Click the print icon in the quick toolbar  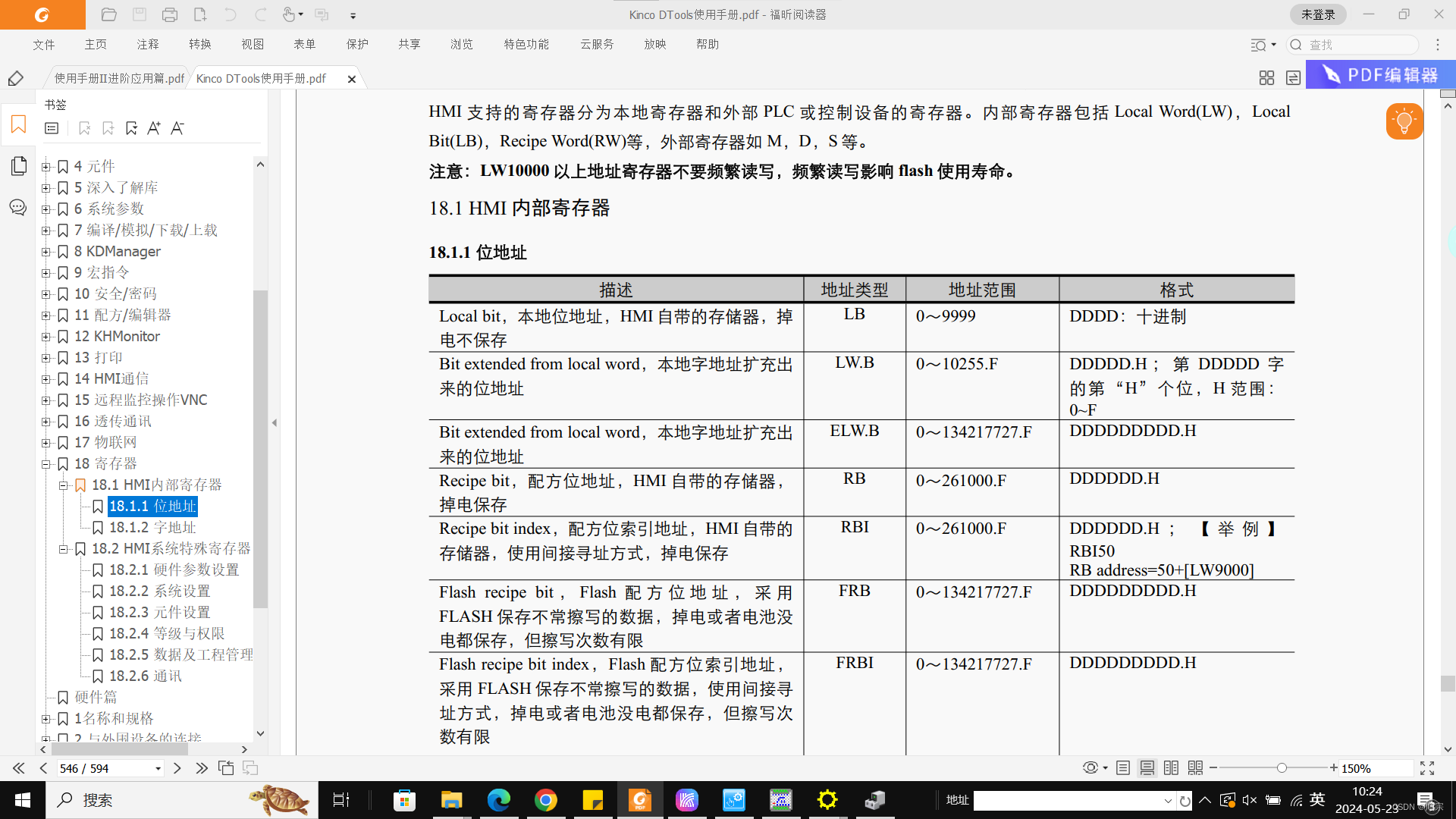(x=170, y=14)
